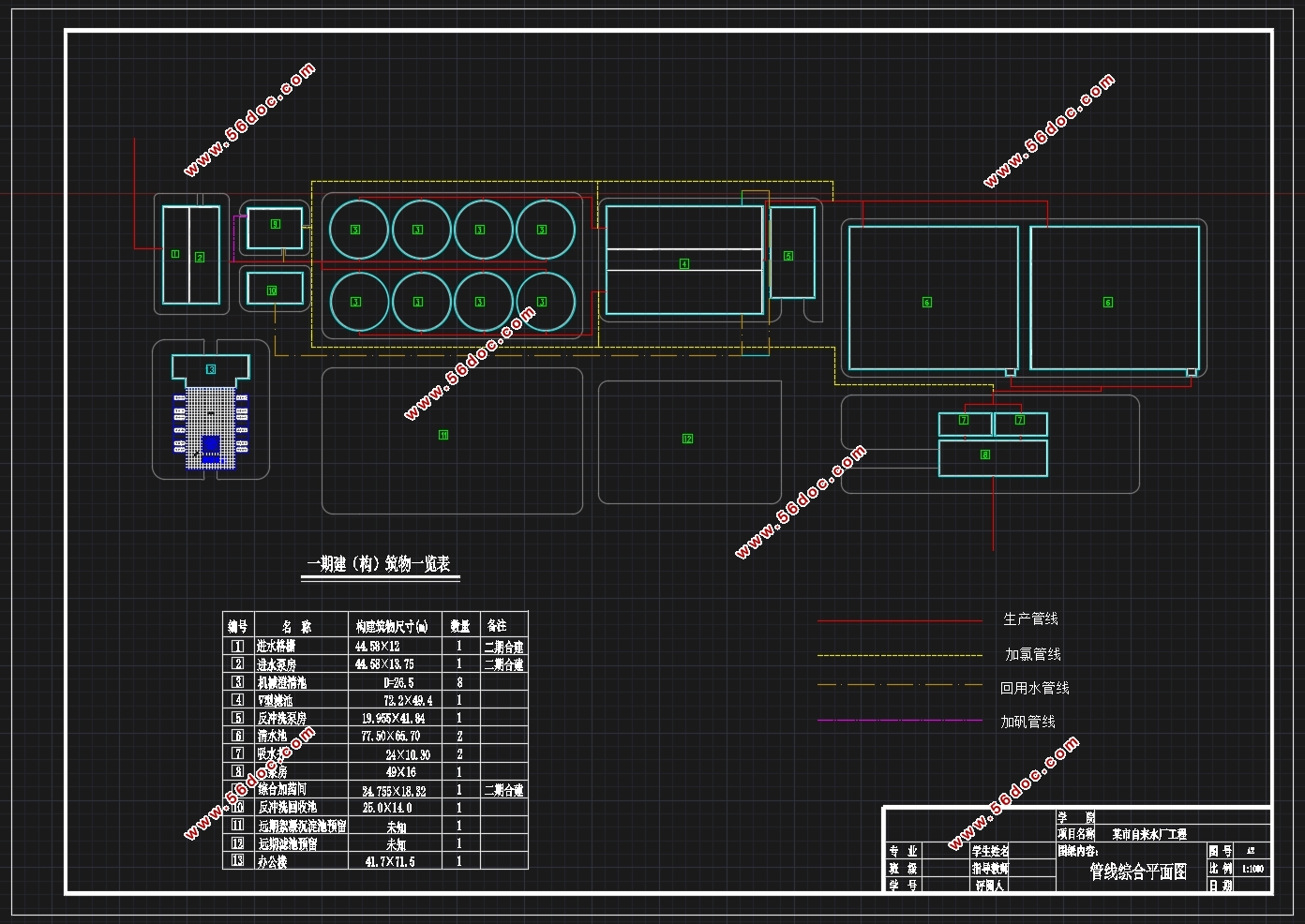This screenshot has height=924, width=1305.
Task: Select structure tag 4 on the V-filter
Action: pos(684,264)
